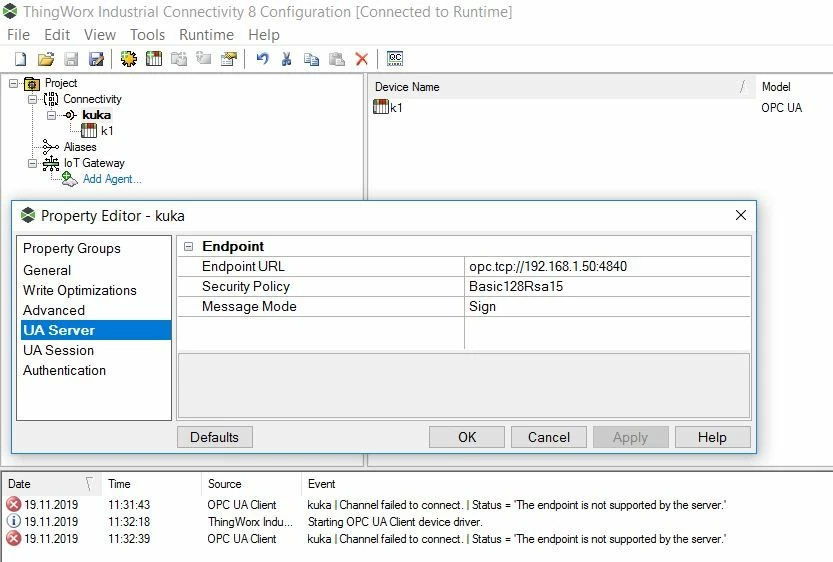The image size is (833, 562).
Task: Collapse the kuka channel node
Action: click(51, 115)
